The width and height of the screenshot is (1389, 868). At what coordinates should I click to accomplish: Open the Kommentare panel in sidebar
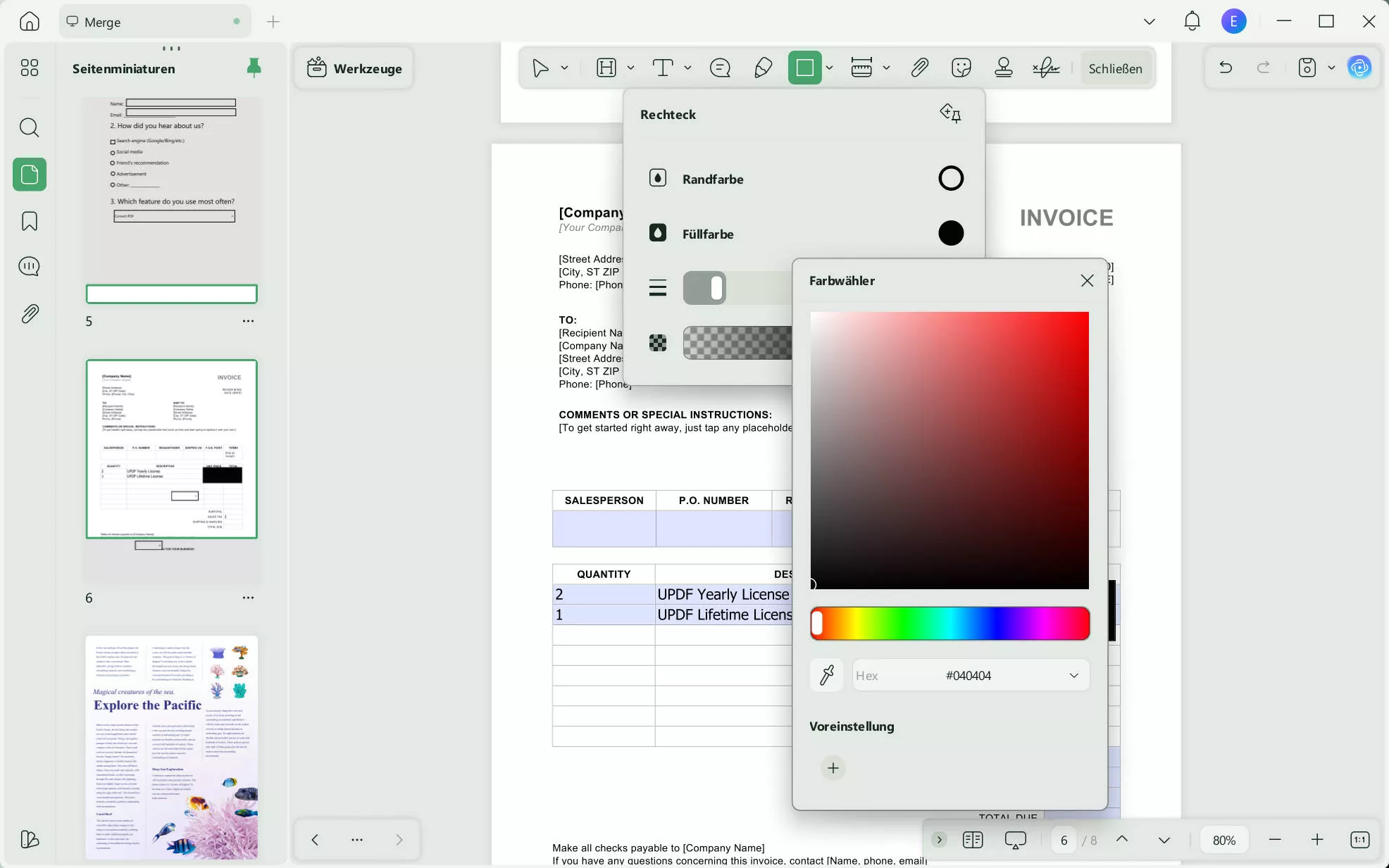coord(29,266)
